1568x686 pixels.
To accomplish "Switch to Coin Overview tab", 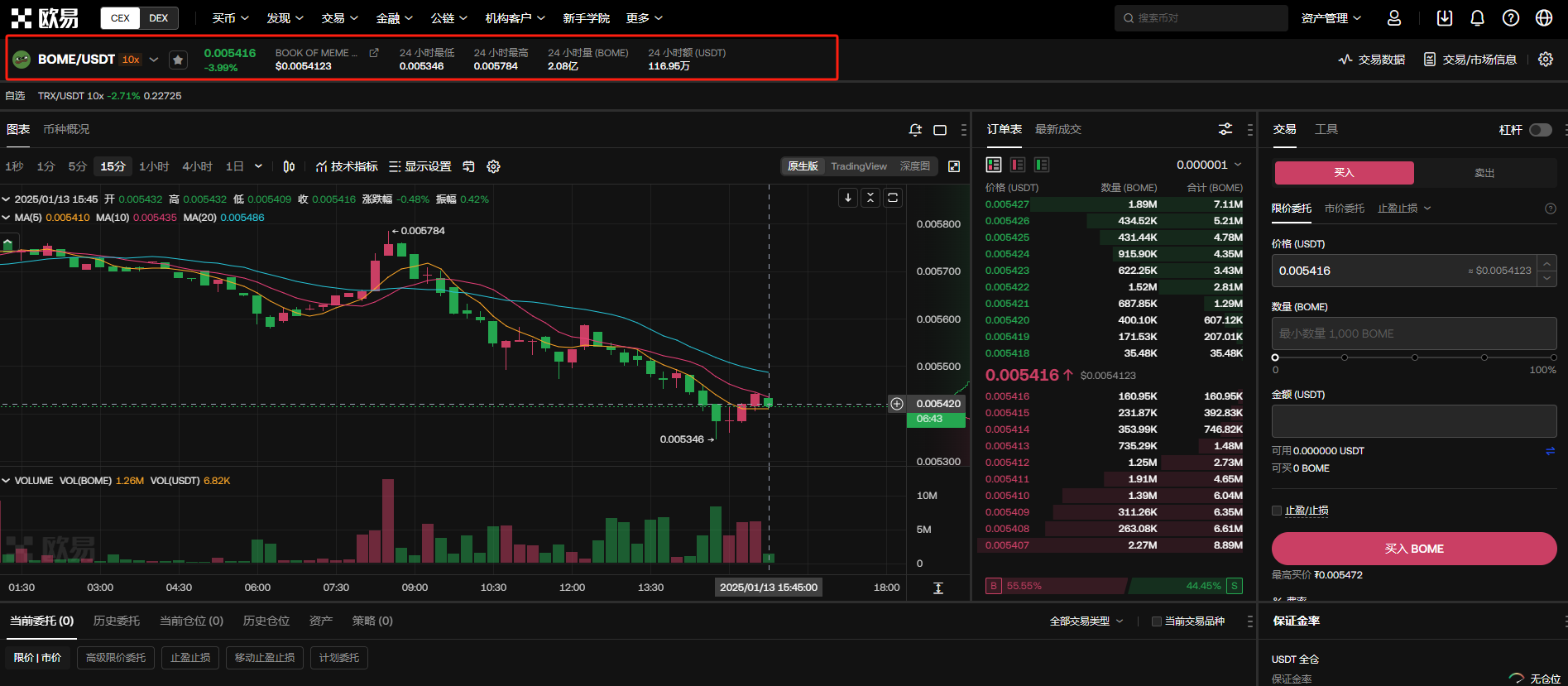I will click(66, 130).
